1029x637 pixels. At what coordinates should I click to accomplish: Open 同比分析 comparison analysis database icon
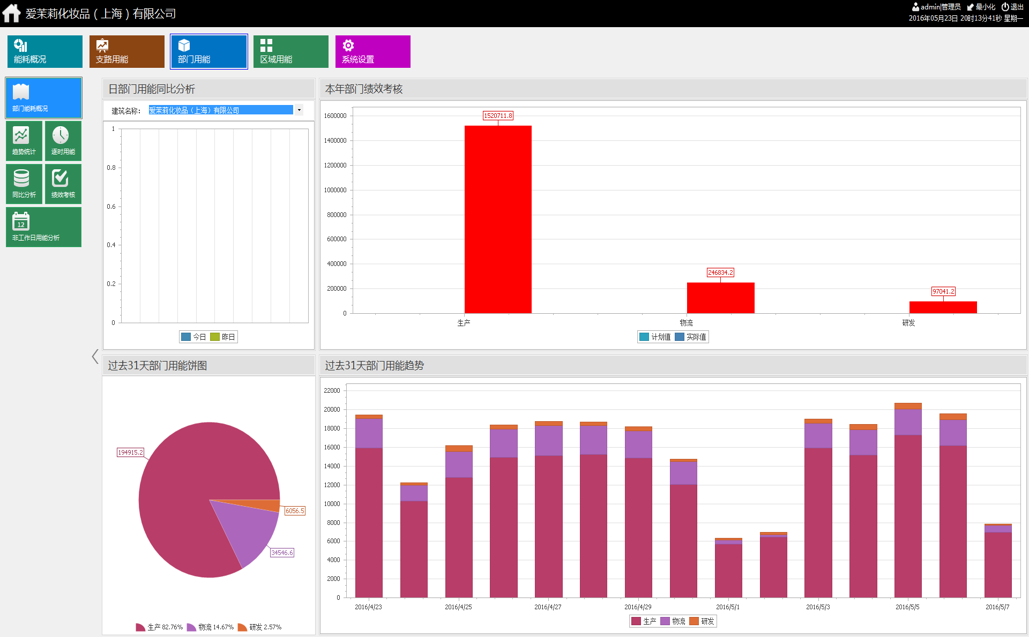click(24, 184)
